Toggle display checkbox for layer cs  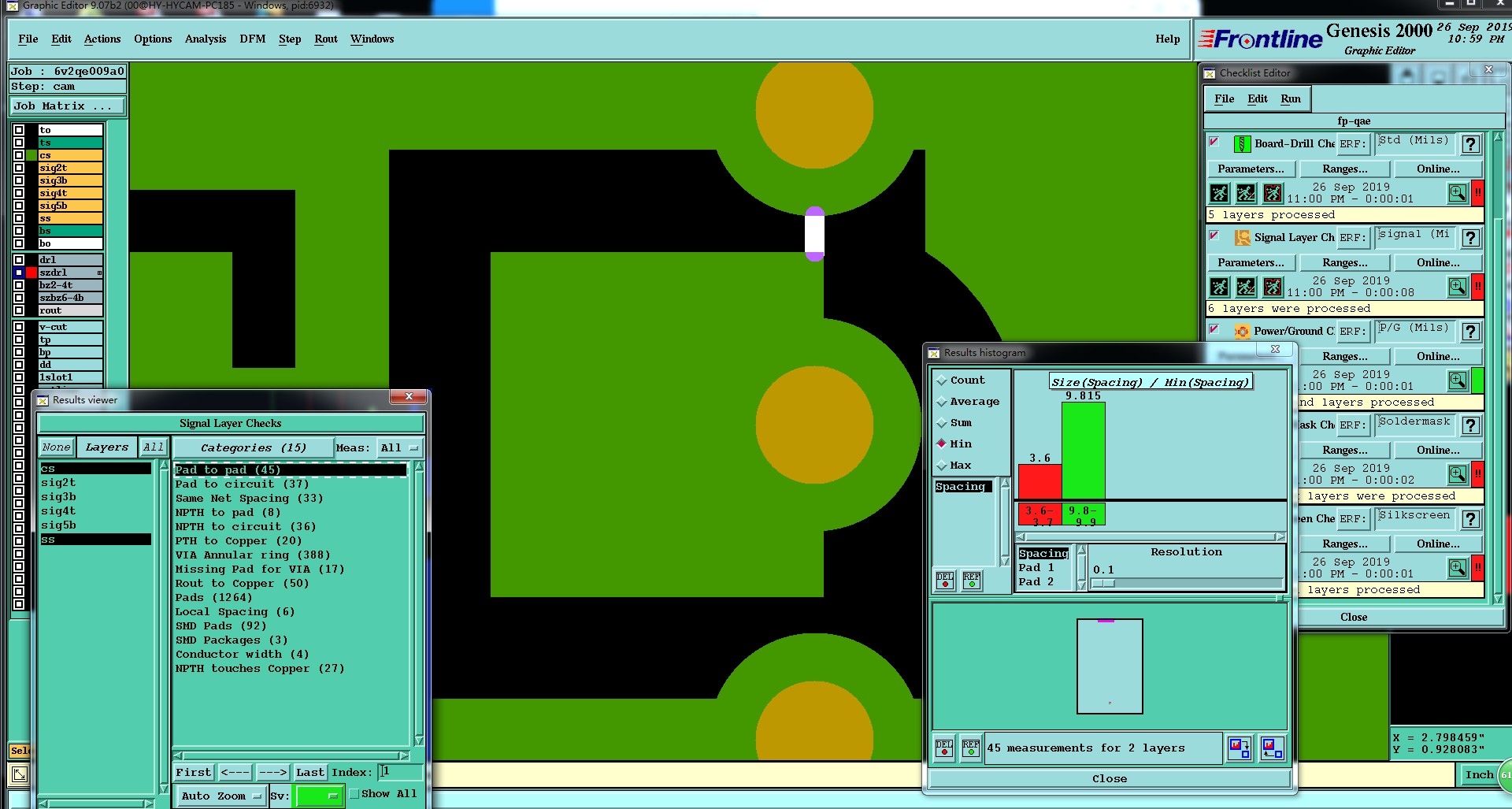coord(19,155)
